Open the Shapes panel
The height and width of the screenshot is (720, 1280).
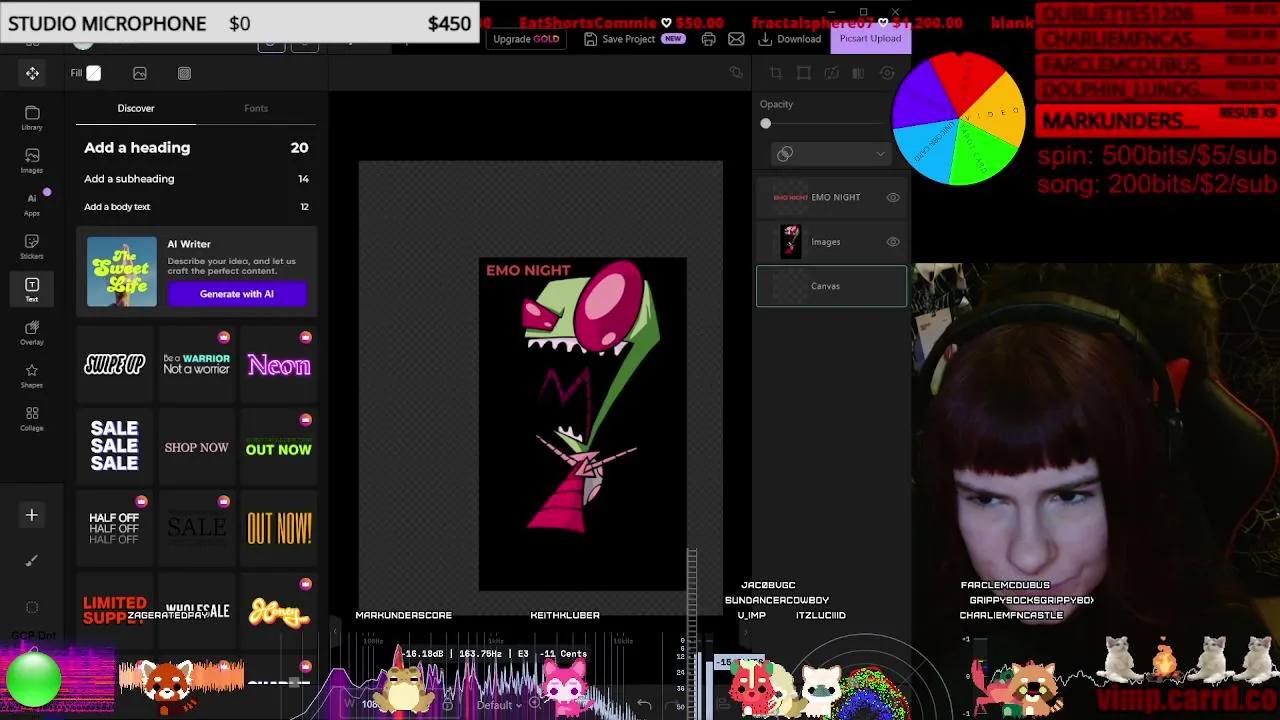(x=32, y=376)
